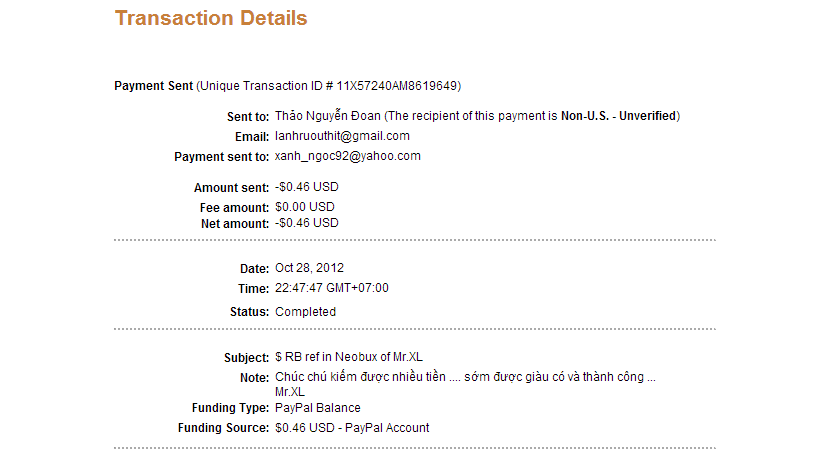Click the xanh_ngoc92@yahoo.com email address
The height and width of the screenshot is (465, 840).
click(x=347, y=156)
